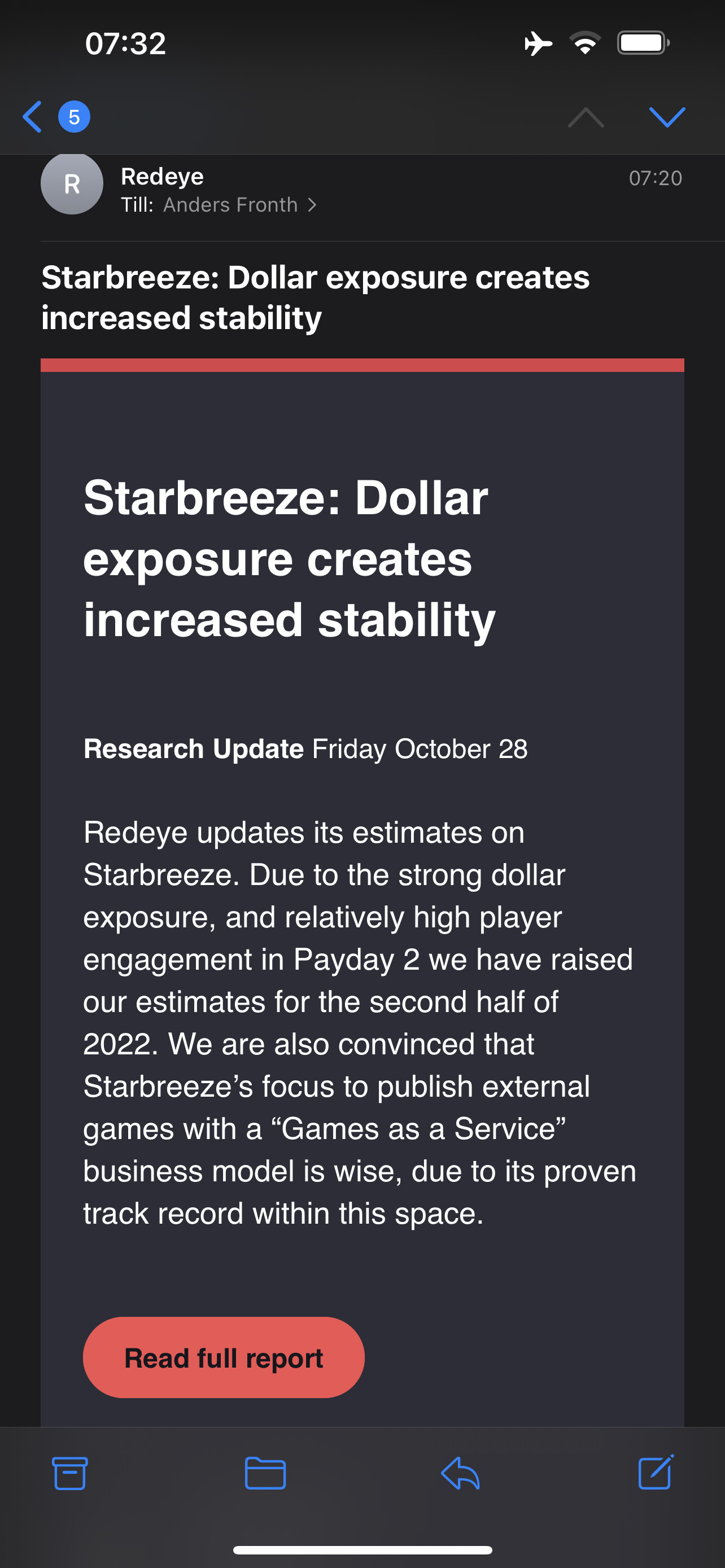Tap the battery icon in status bar
Image resolution: width=725 pixels, height=1568 pixels.
coord(644,43)
